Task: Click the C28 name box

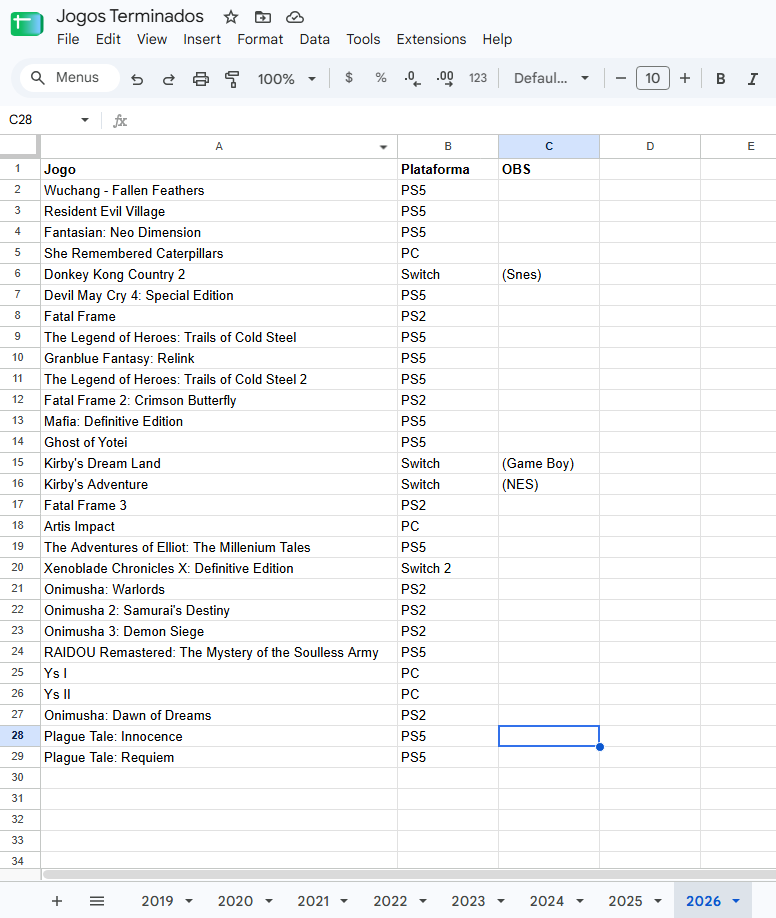Action: tap(41, 120)
